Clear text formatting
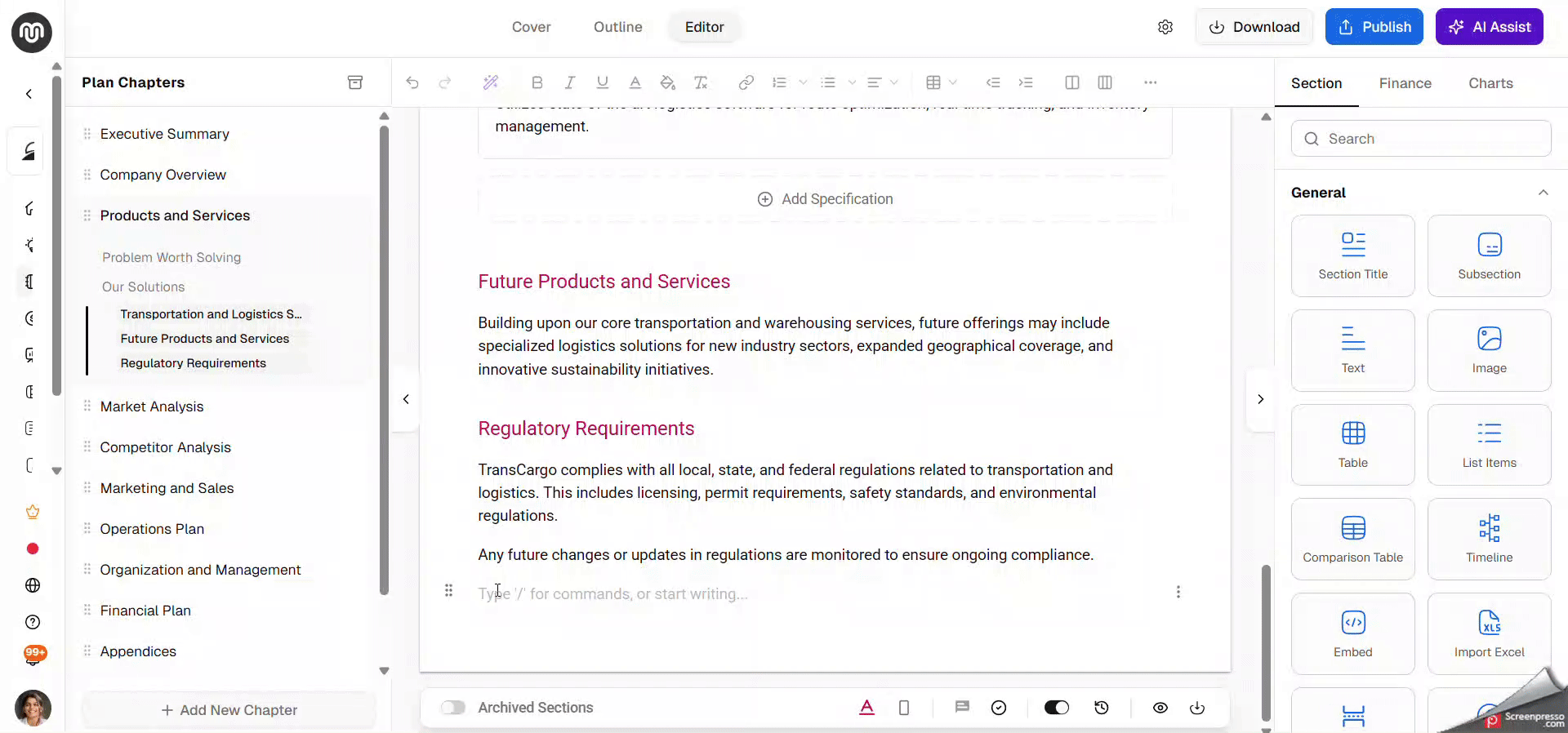 tap(701, 82)
